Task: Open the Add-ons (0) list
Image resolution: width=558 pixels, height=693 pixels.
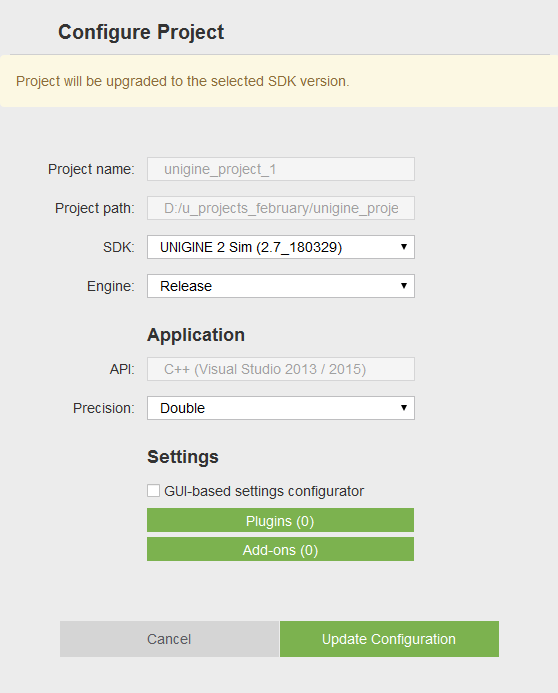Action: (x=281, y=549)
